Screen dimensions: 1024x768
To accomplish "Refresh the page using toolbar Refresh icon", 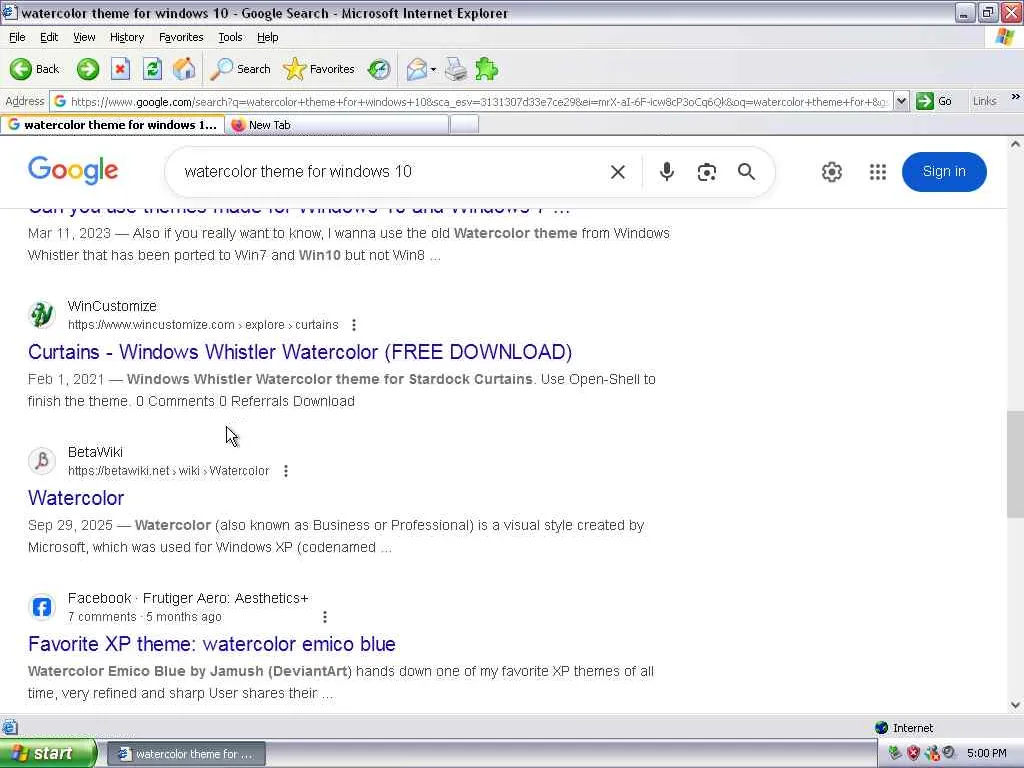I will tap(152, 69).
